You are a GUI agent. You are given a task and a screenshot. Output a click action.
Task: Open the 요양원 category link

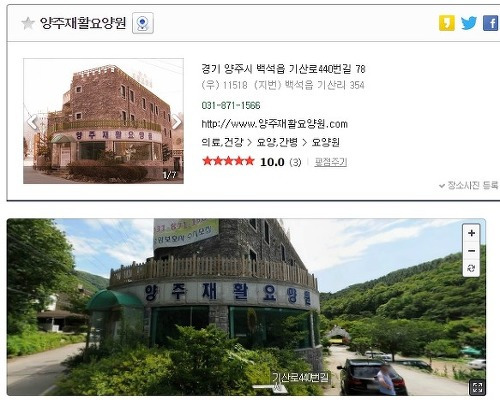[x=325, y=142]
